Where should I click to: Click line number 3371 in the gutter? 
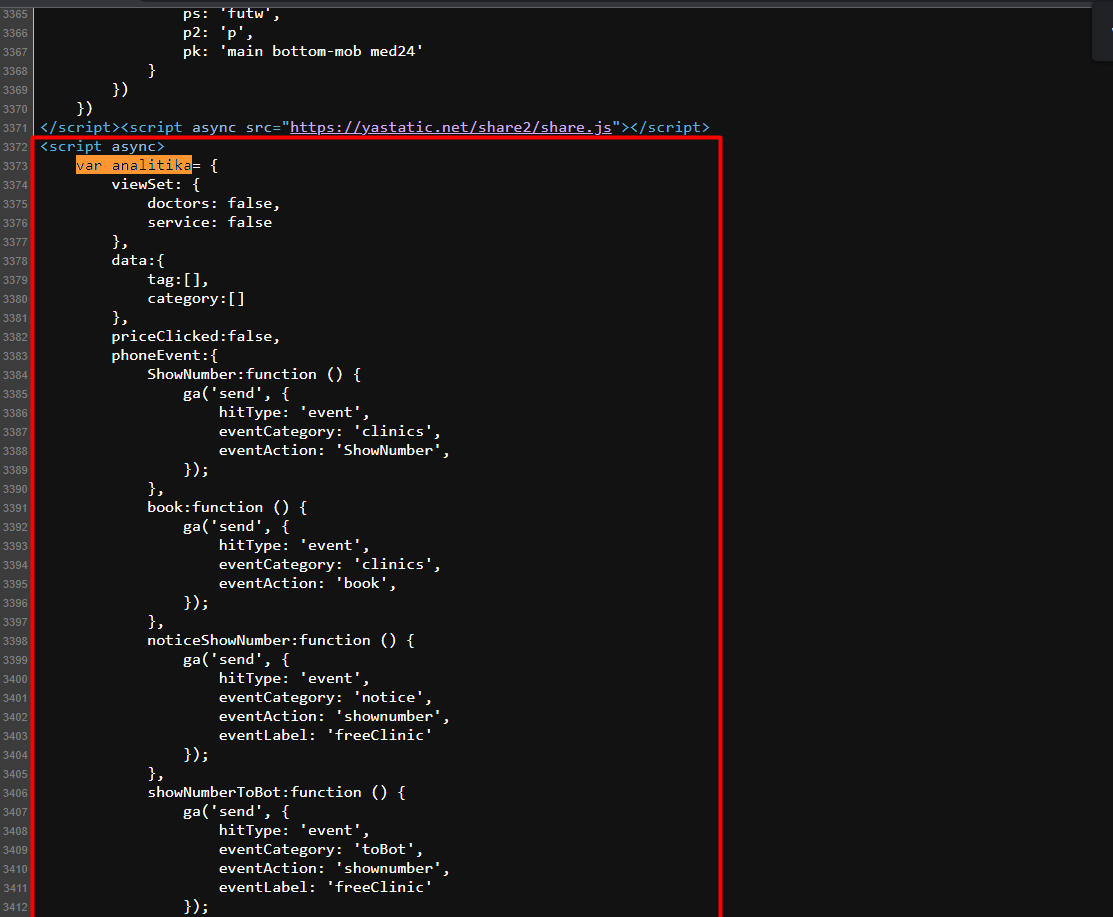coord(15,128)
